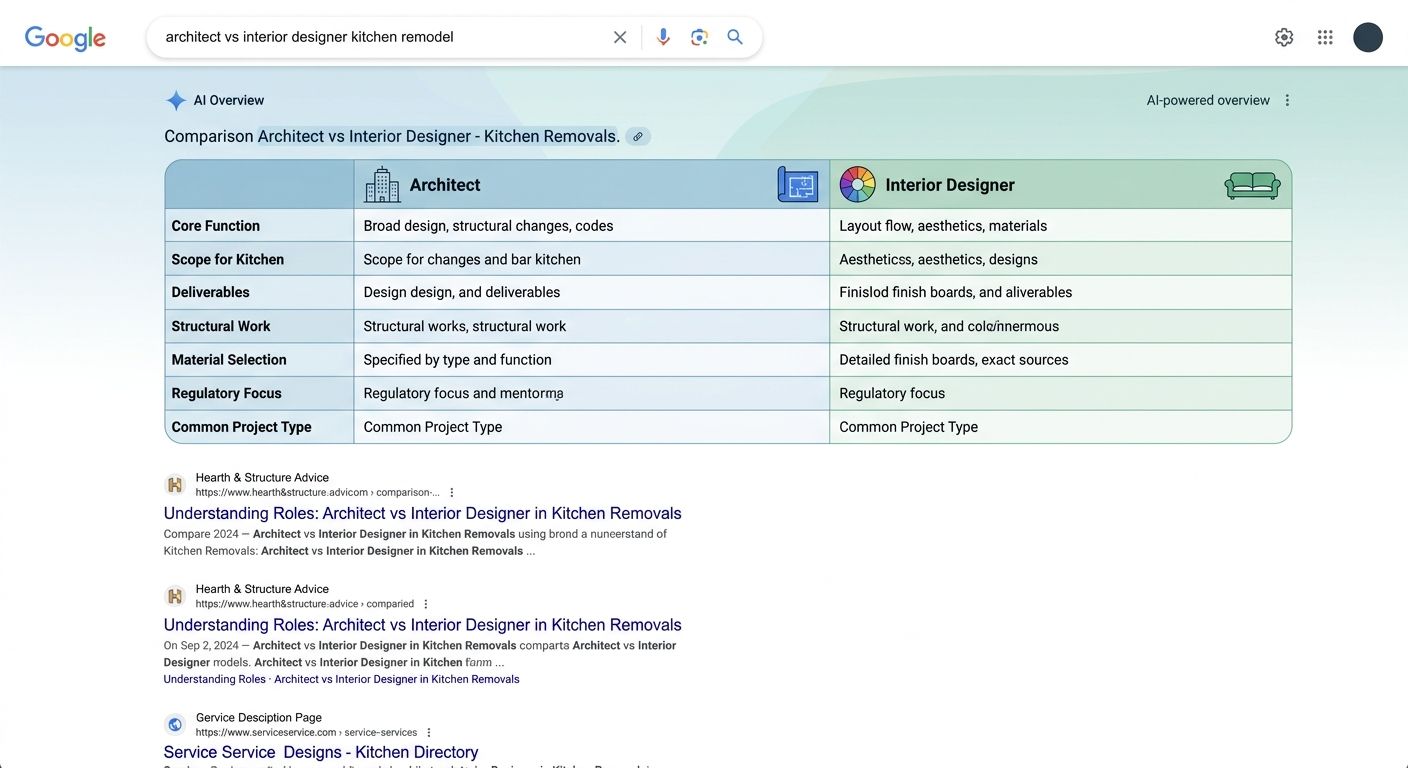The width and height of the screenshot is (1408, 768).
Task: Open 'Architect vs Interior Designer in Kitchen Removals' sitelink
Action: (x=397, y=679)
